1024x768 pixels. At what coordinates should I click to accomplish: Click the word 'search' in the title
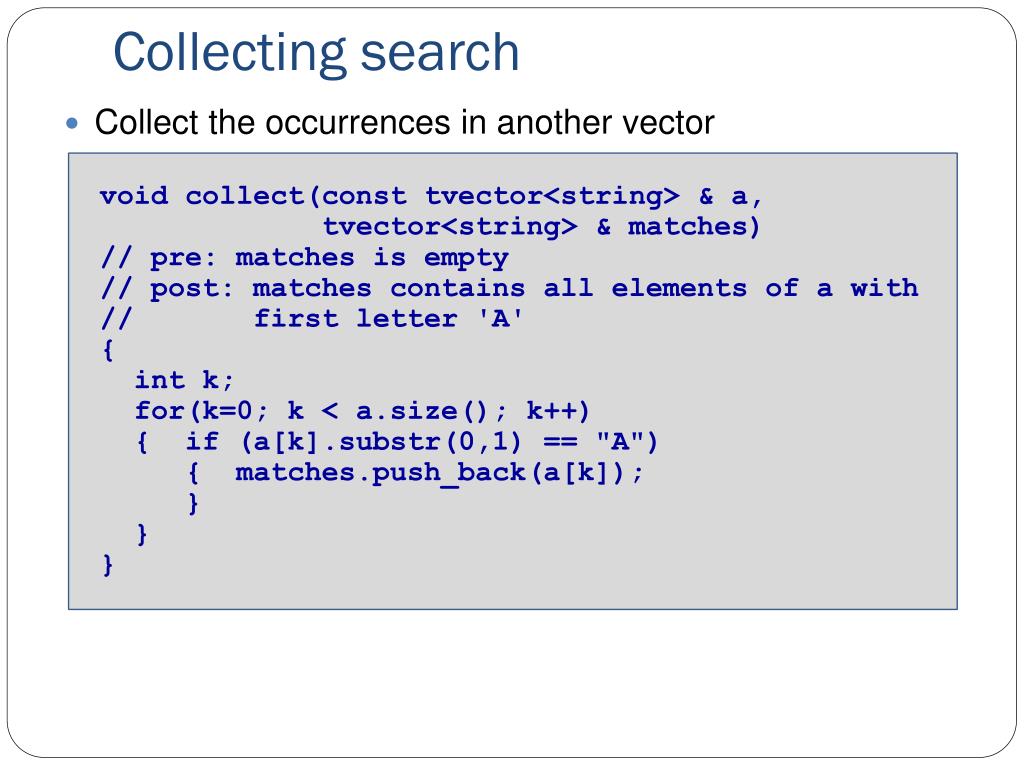pos(440,52)
